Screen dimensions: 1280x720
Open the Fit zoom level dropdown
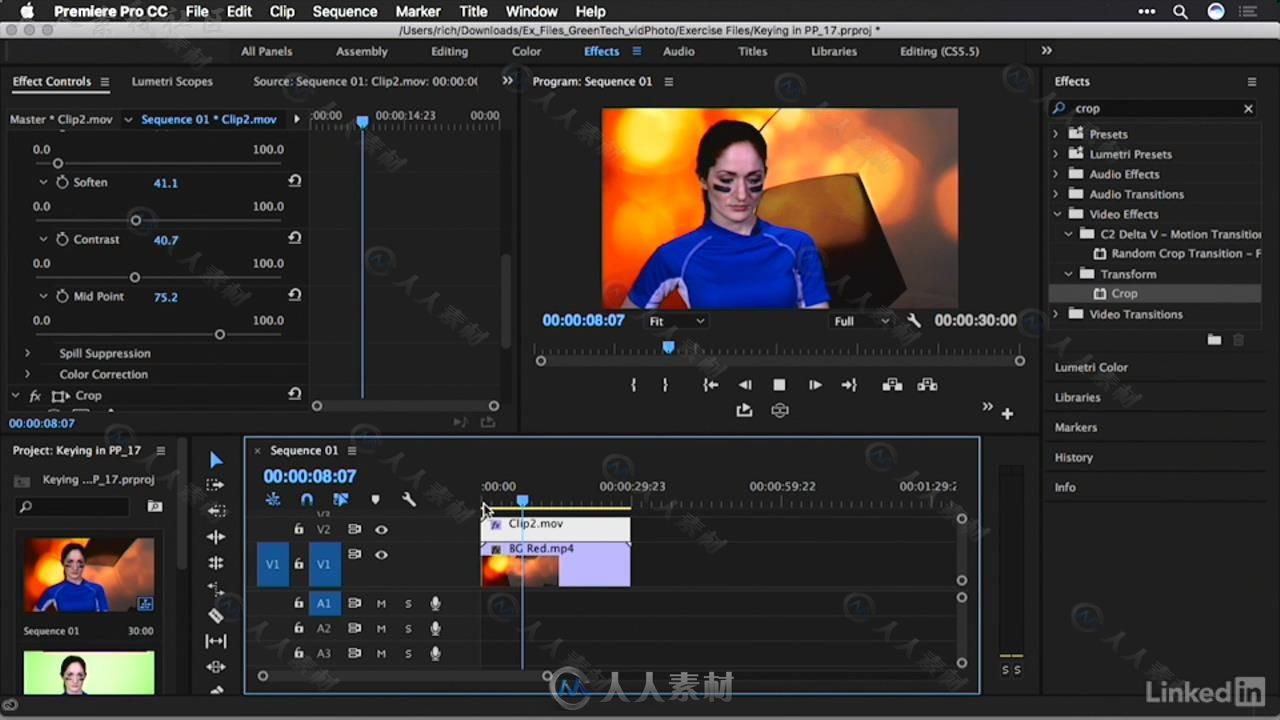coord(677,321)
